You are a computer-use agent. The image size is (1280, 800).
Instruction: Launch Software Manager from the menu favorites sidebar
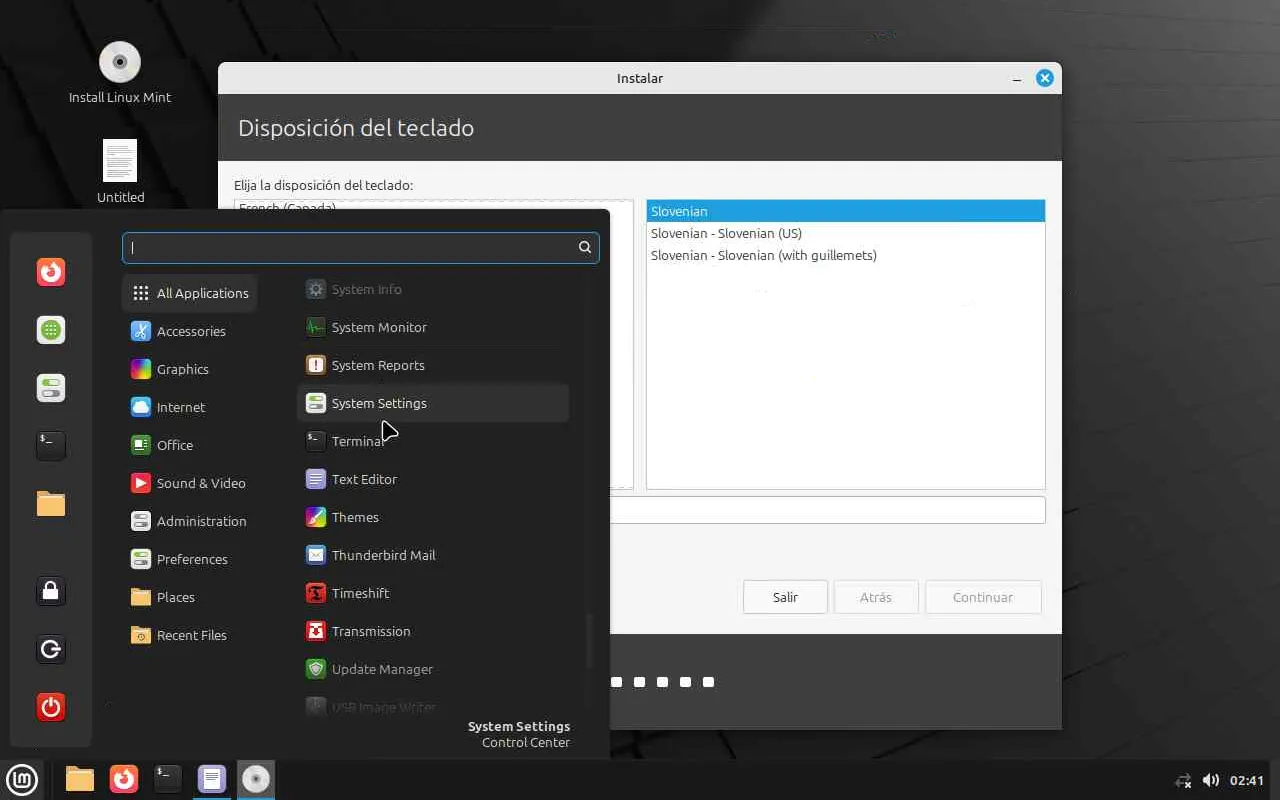tap(51, 330)
